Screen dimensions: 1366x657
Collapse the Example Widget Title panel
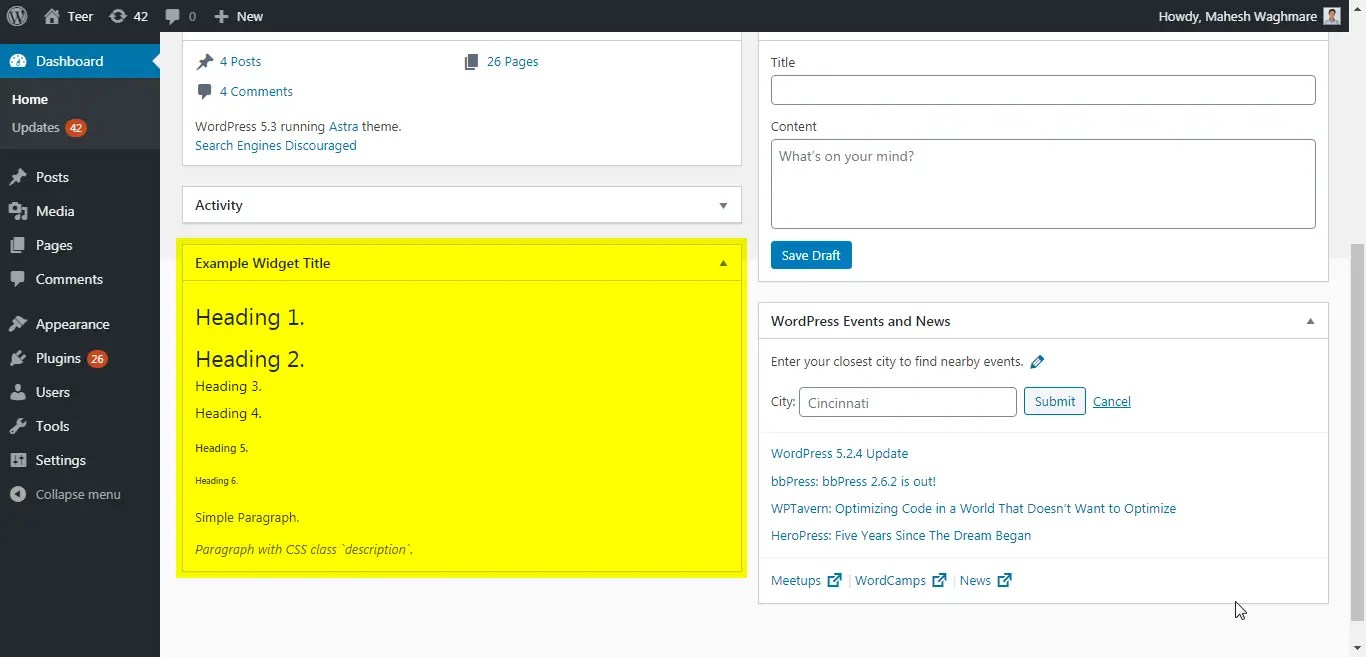point(722,262)
